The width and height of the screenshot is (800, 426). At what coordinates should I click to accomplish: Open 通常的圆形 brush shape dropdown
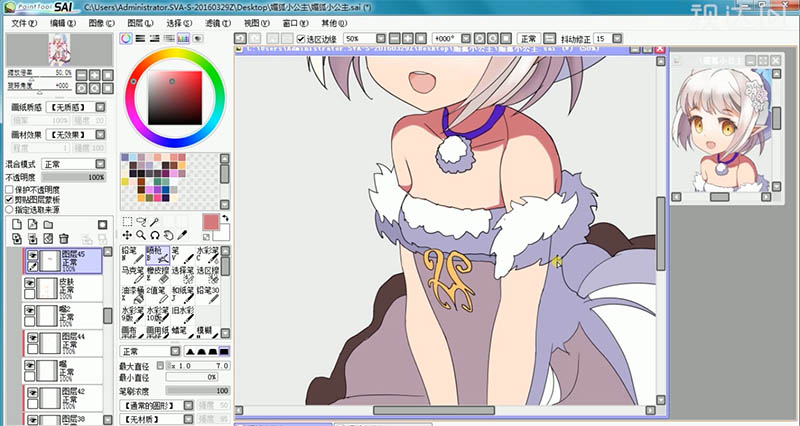click(x=188, y=406)
